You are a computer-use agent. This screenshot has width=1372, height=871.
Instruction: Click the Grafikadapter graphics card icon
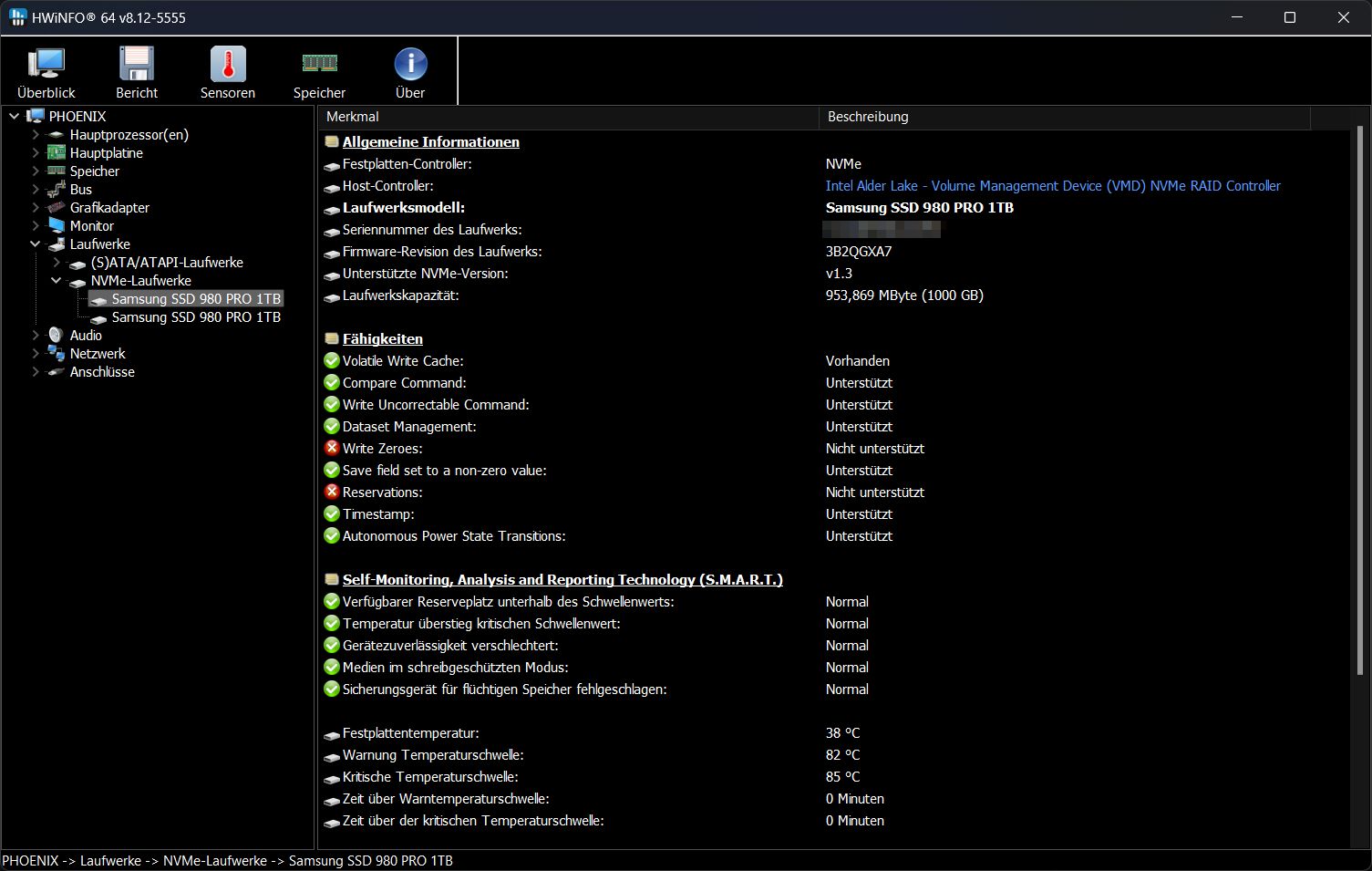(57, 208)
